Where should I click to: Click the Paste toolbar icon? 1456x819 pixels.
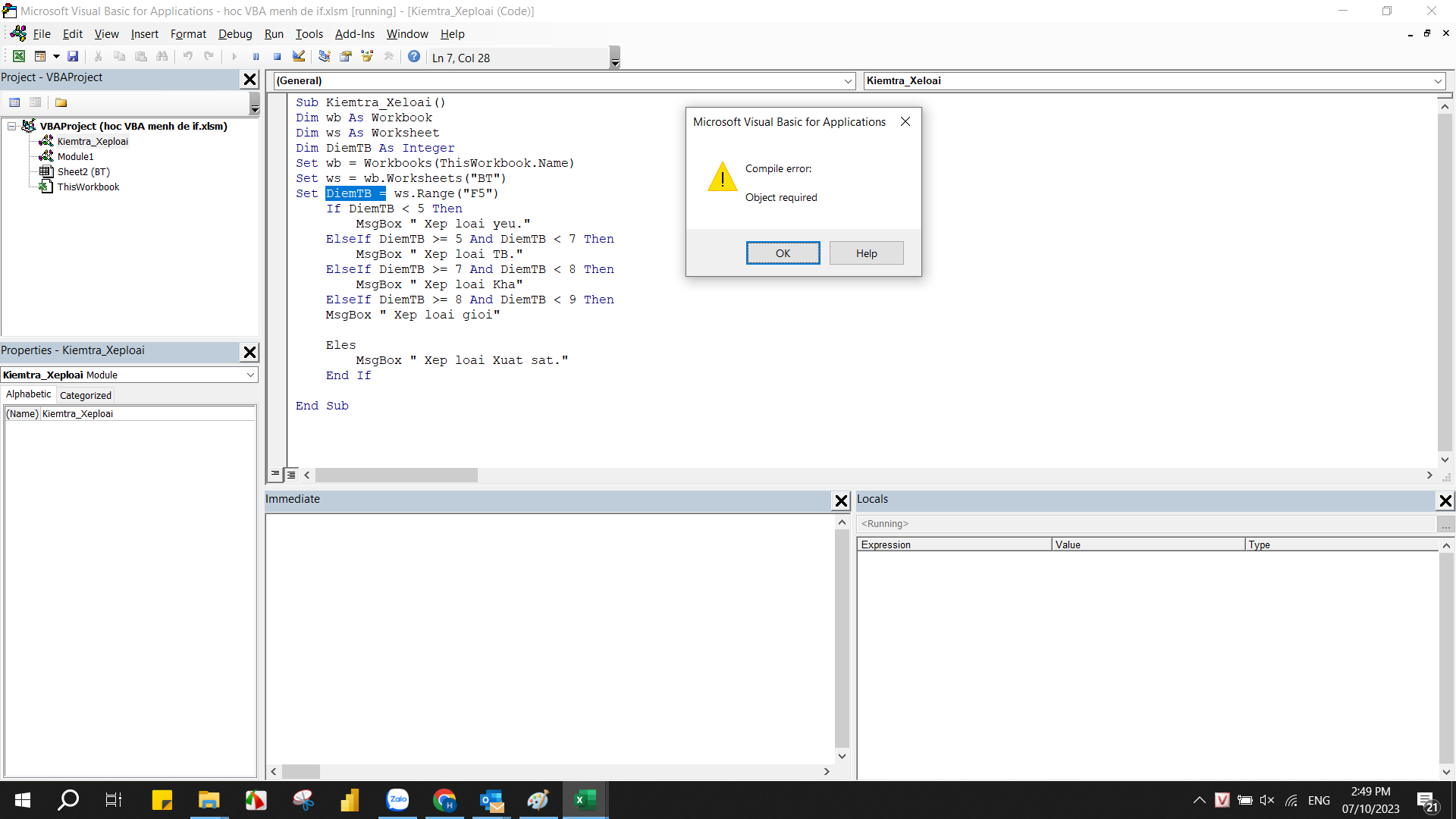[x=140, y=57]
